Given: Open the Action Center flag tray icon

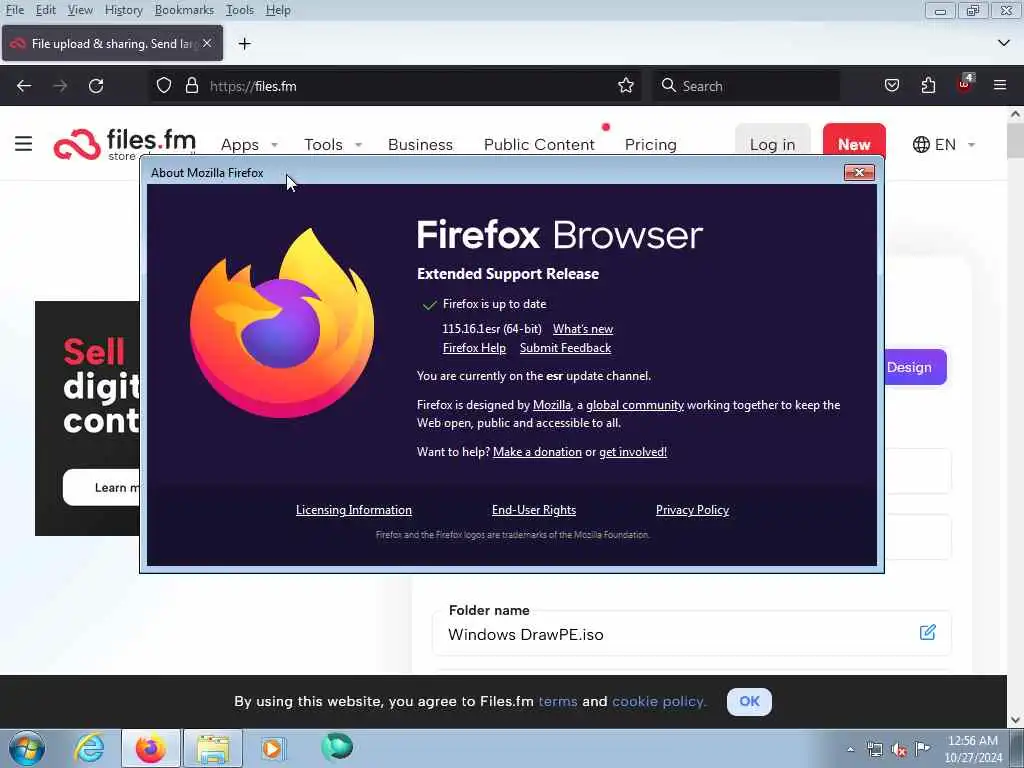Looking at the screenshot, I should [922, 748].
